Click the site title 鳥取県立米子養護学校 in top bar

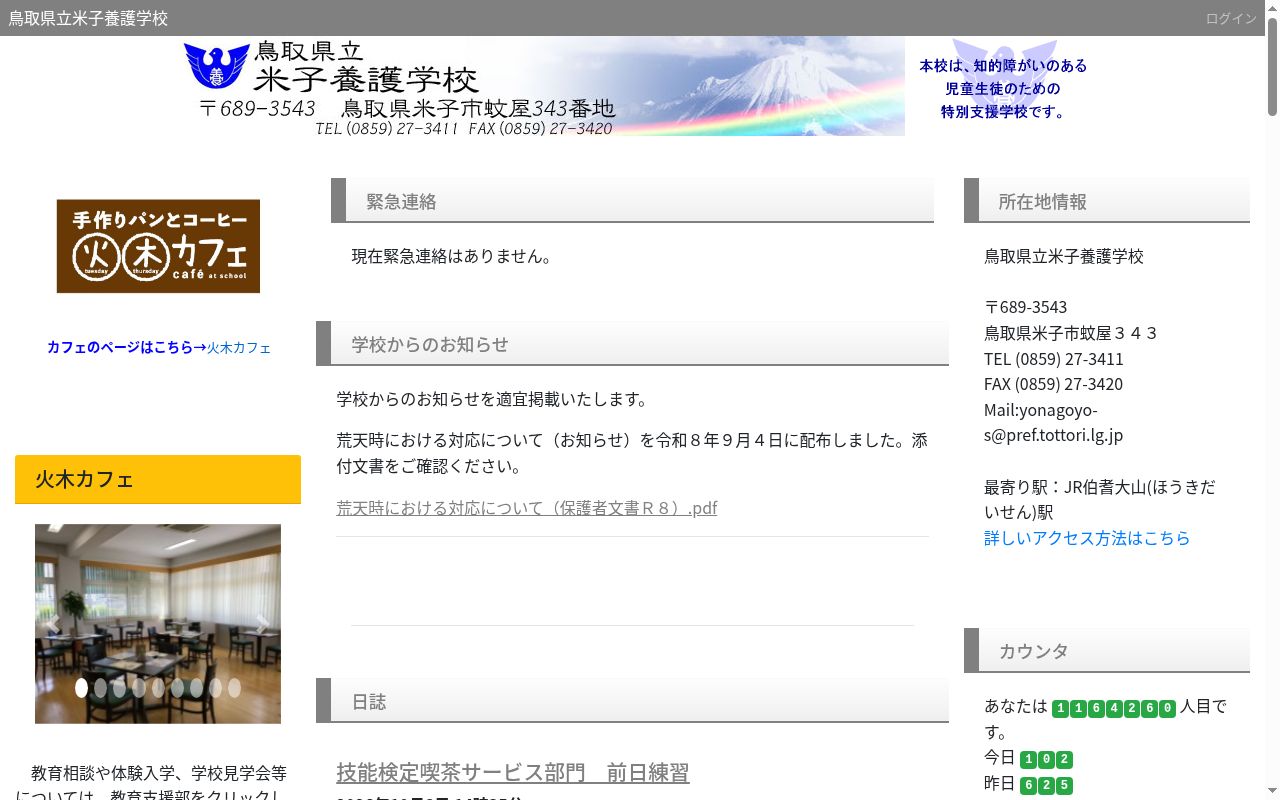coord(88,18)
